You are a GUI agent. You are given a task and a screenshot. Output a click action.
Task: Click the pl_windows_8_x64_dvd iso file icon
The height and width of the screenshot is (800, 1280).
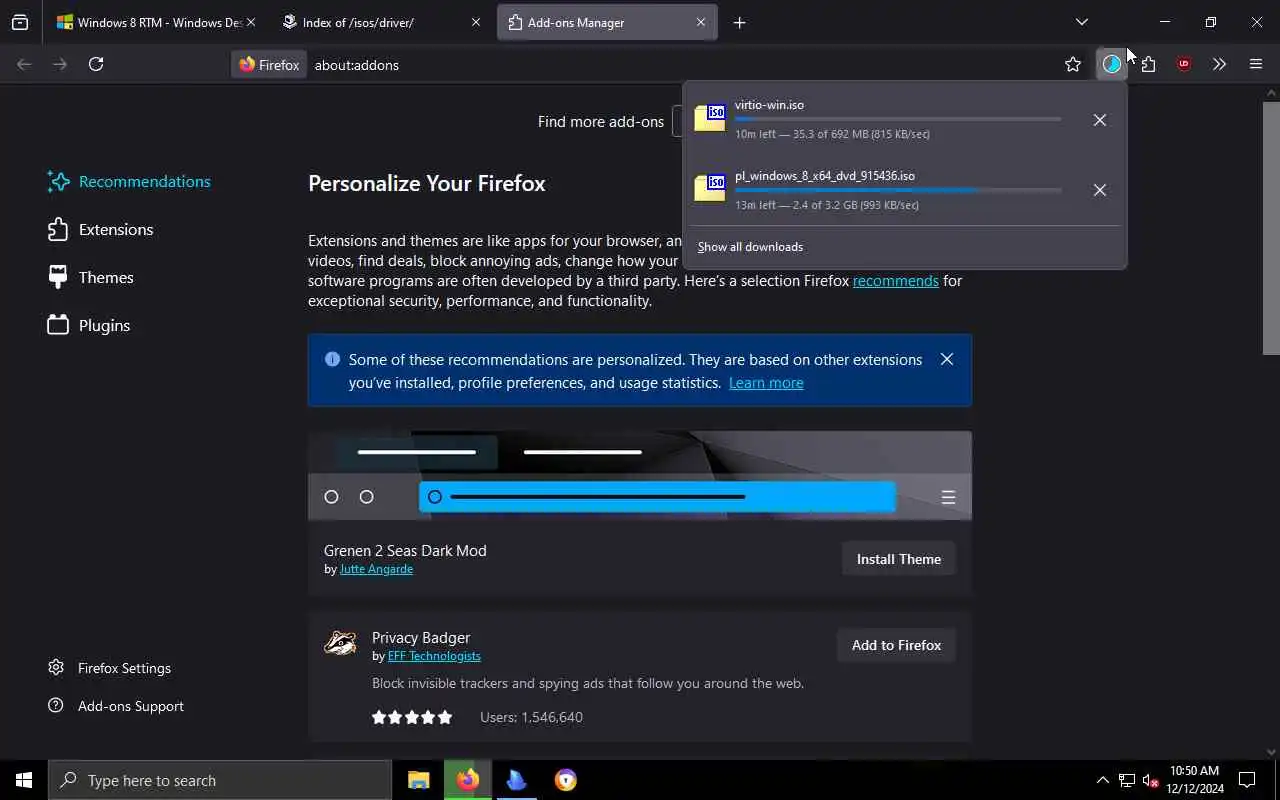pyautogui.click(x=710, y=187)
